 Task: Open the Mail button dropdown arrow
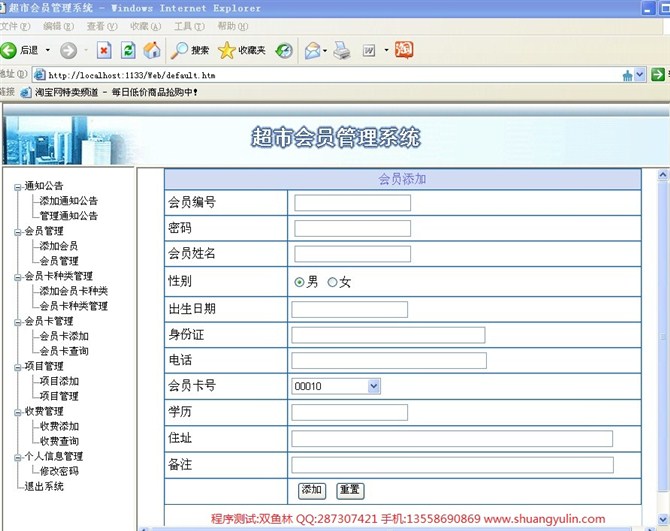325,51
